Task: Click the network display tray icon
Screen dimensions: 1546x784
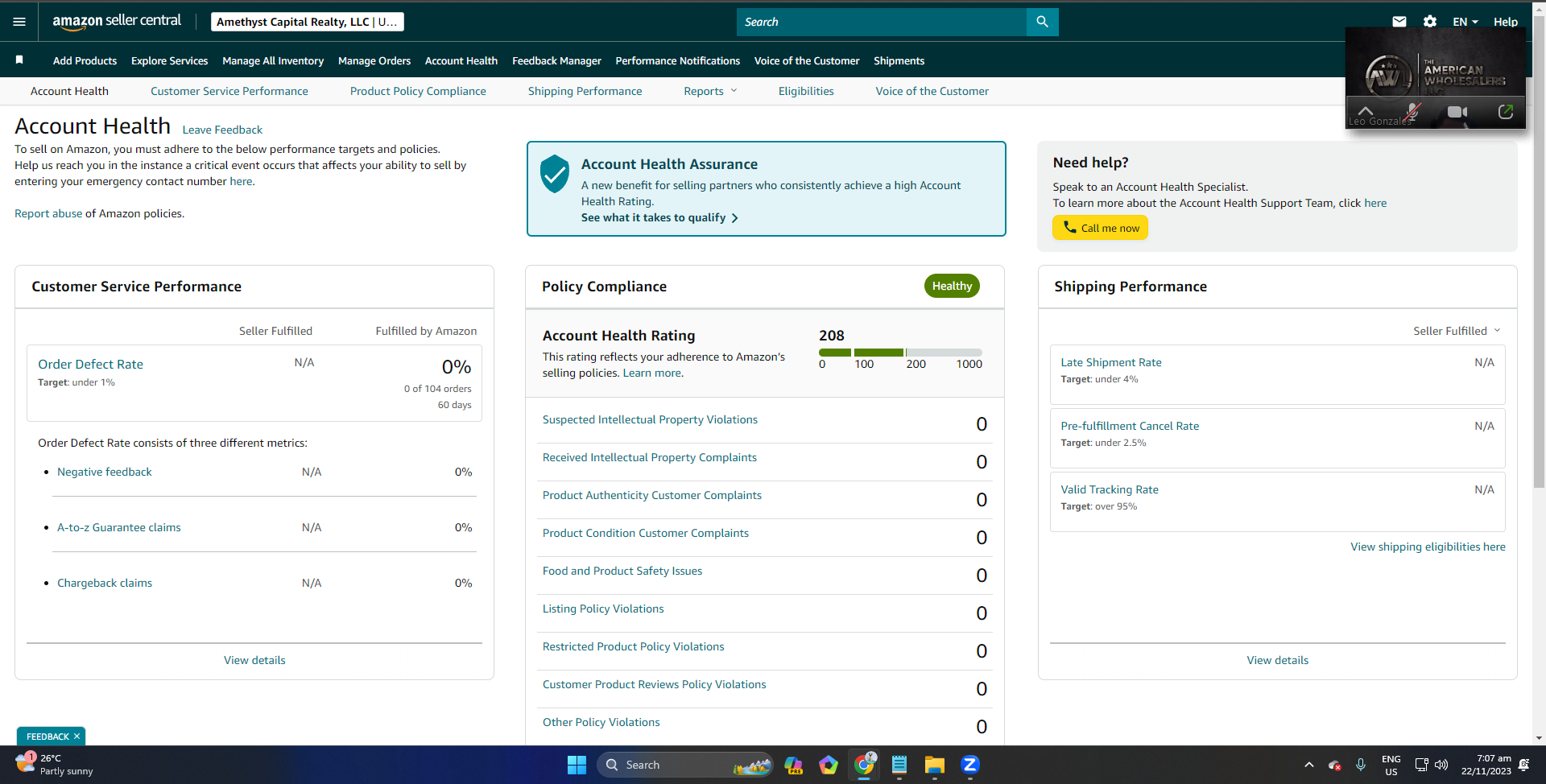Action: [x=1421, y=765]
